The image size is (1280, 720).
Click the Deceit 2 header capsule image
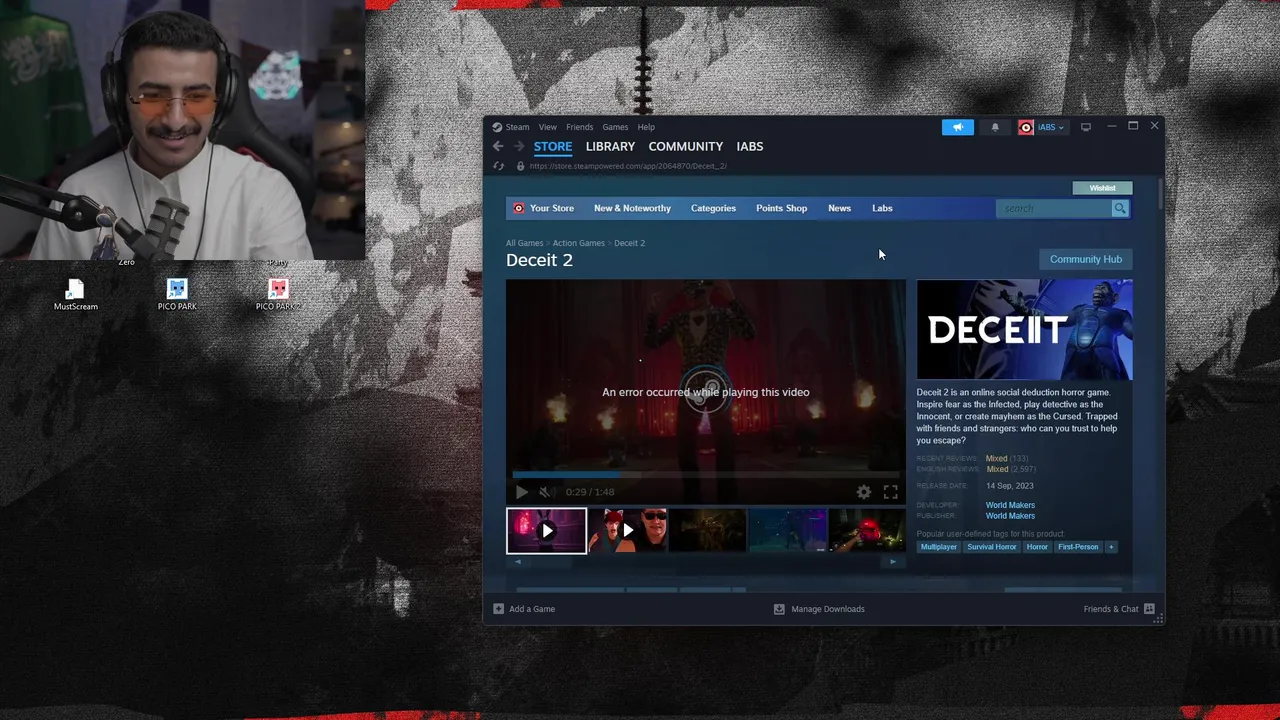pyautogui.click(x=1024, y=330)
